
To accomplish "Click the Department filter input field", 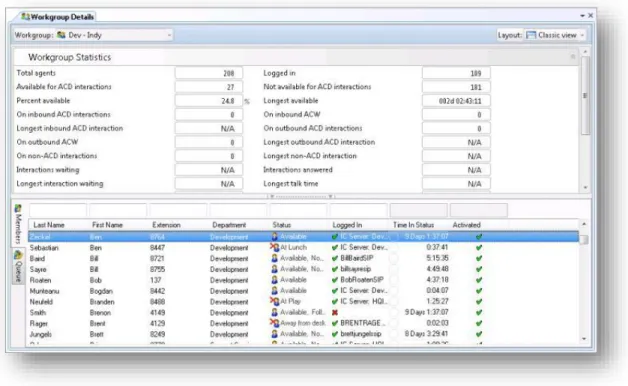I will 238,210.
